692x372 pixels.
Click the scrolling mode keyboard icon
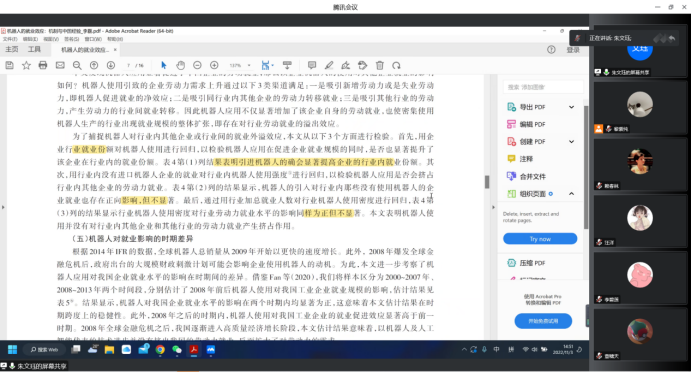click(x=287, y=65)
